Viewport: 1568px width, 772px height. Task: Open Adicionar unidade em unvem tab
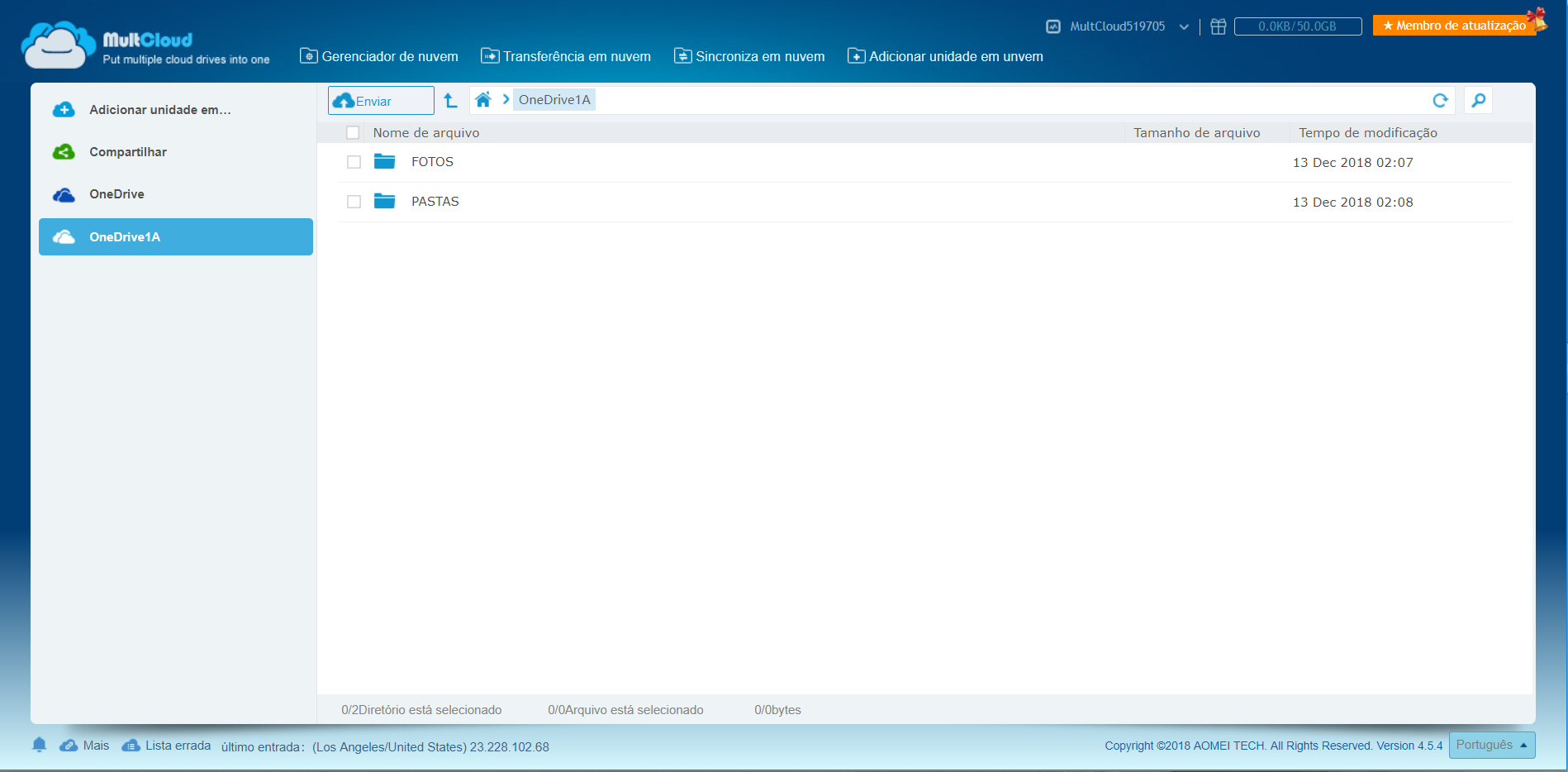pos(946,56)
